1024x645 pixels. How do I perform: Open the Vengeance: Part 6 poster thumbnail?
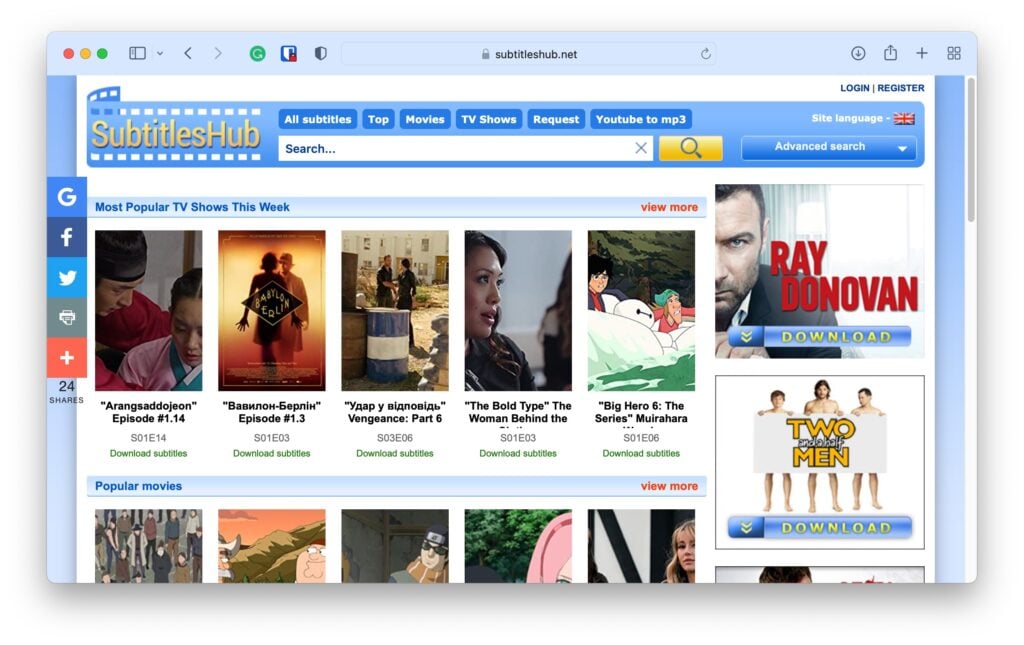[394, 311]
